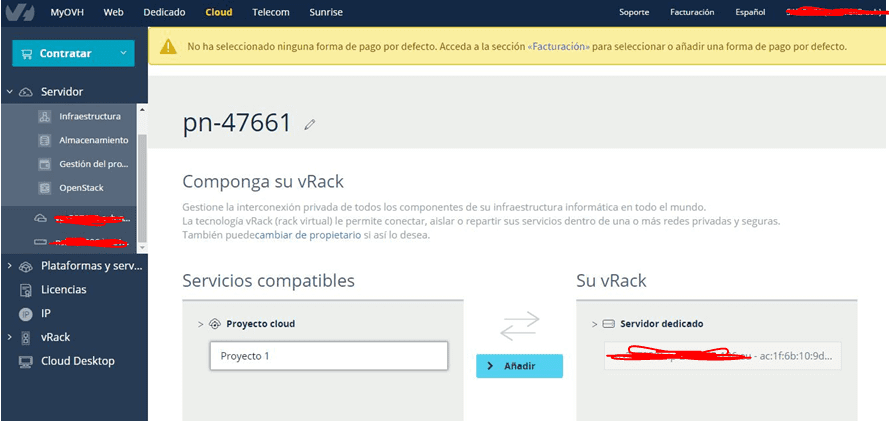Open the IP section
This screenshot has width=889, height=422.
click(46, 314)
